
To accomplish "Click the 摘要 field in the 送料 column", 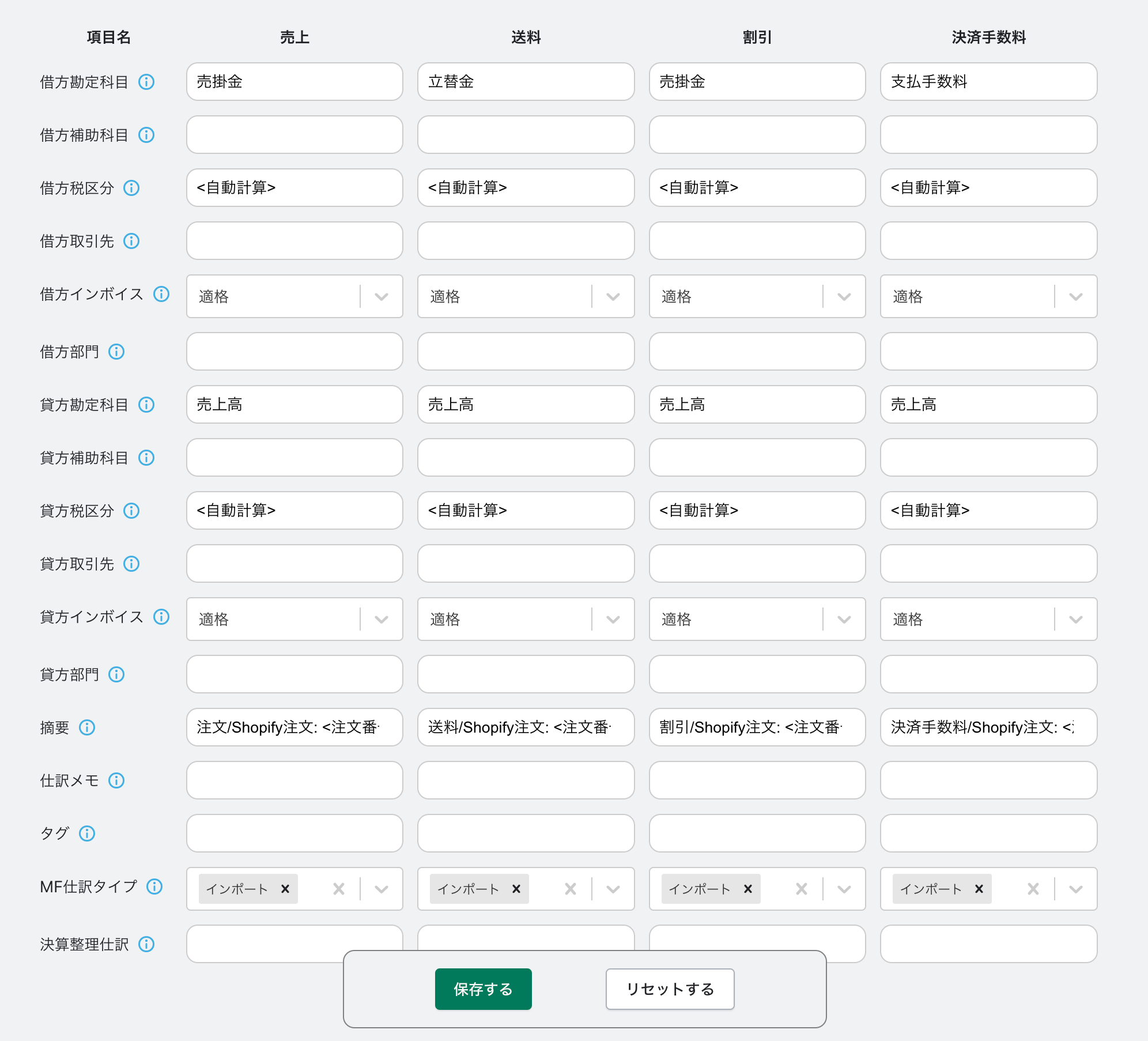I will click(x=525, y=727).
